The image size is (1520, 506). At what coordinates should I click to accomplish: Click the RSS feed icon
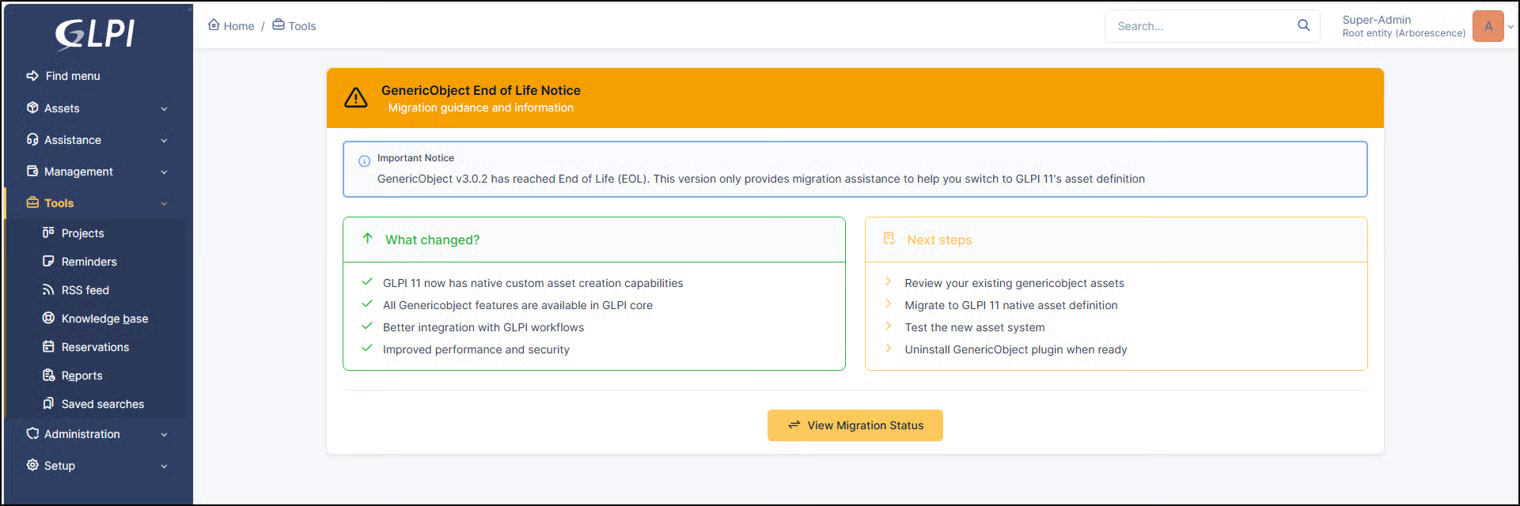point(48,290)
